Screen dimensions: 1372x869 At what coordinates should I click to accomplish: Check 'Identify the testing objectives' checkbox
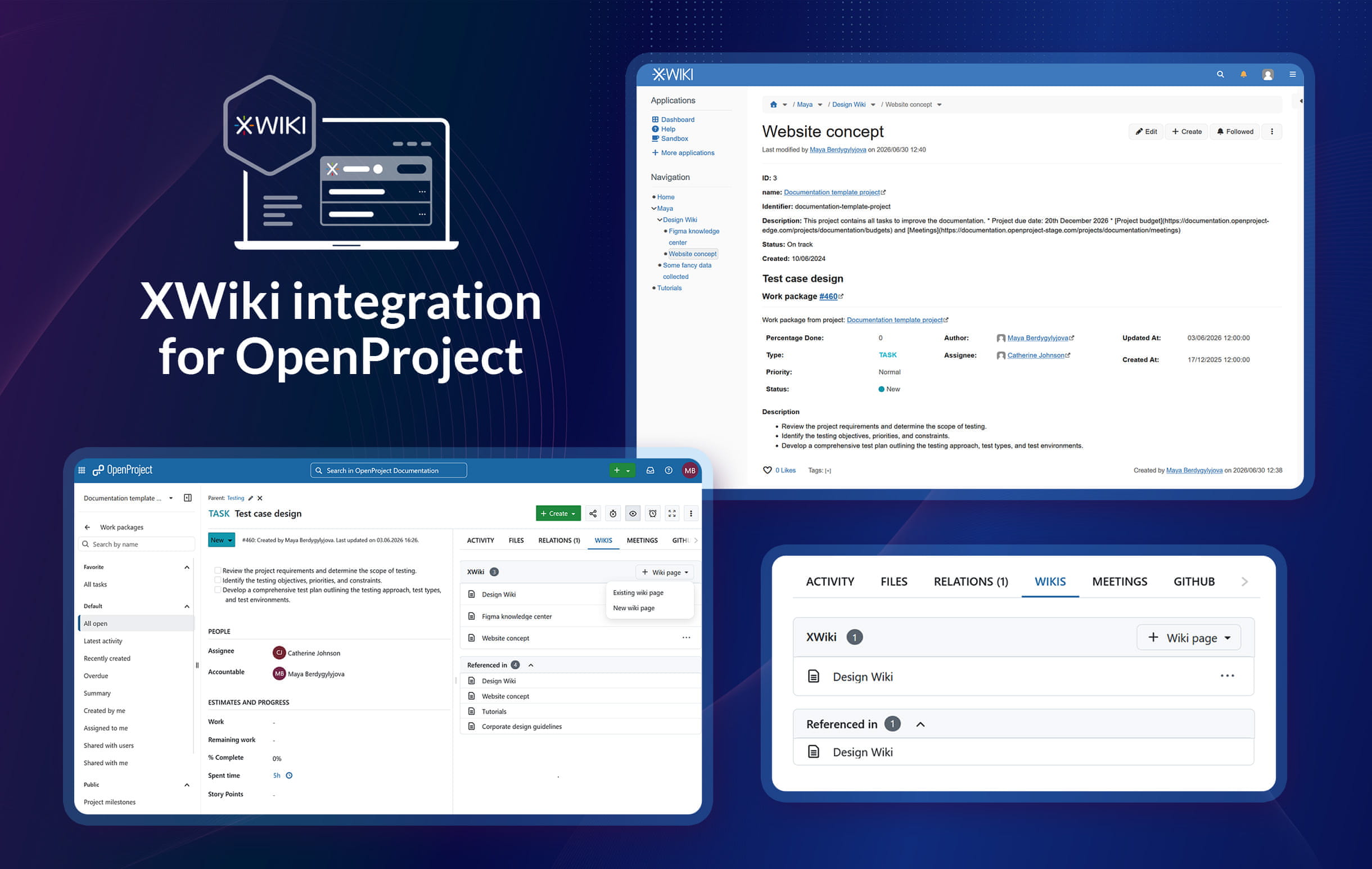[218, 580]
